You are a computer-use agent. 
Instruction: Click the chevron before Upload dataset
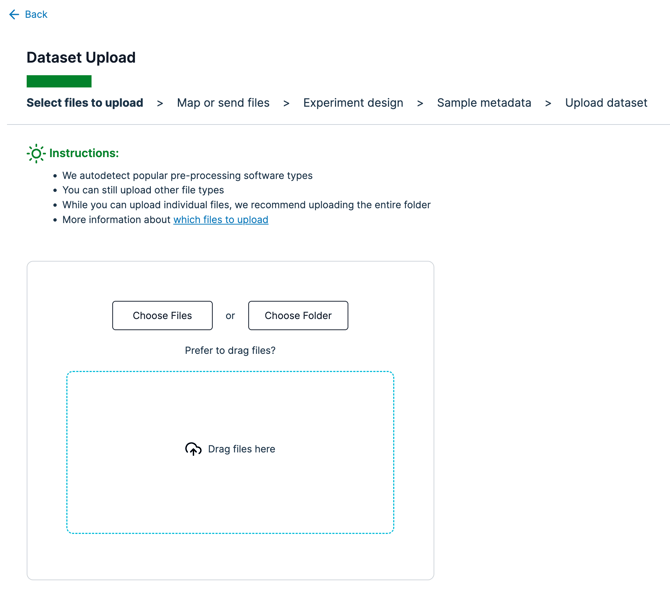(x=548, y=103)
